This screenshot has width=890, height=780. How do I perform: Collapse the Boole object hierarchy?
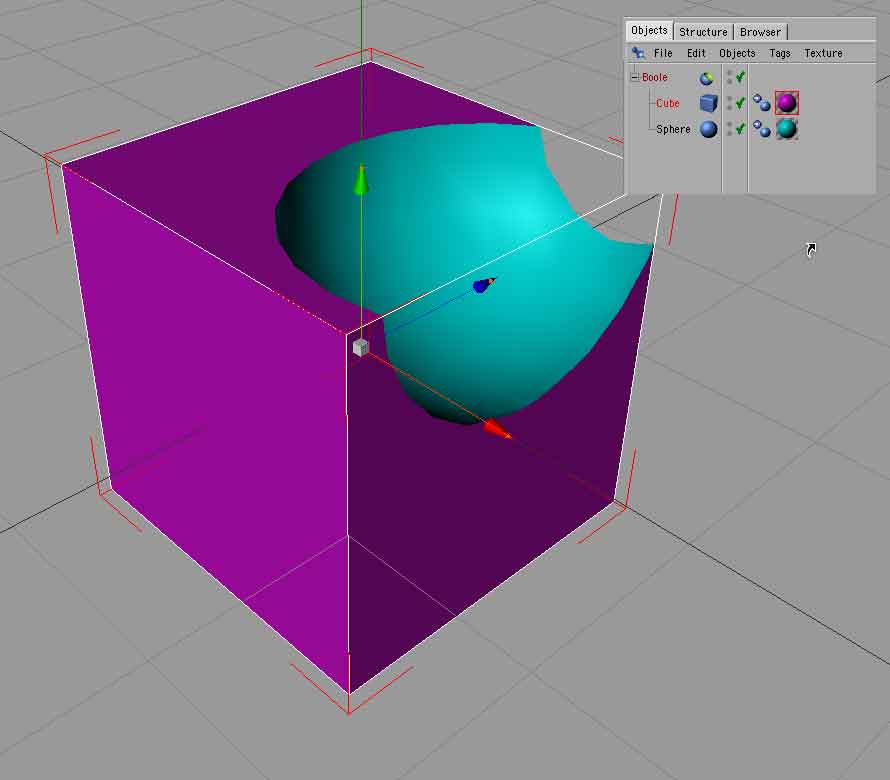[635, 77]
